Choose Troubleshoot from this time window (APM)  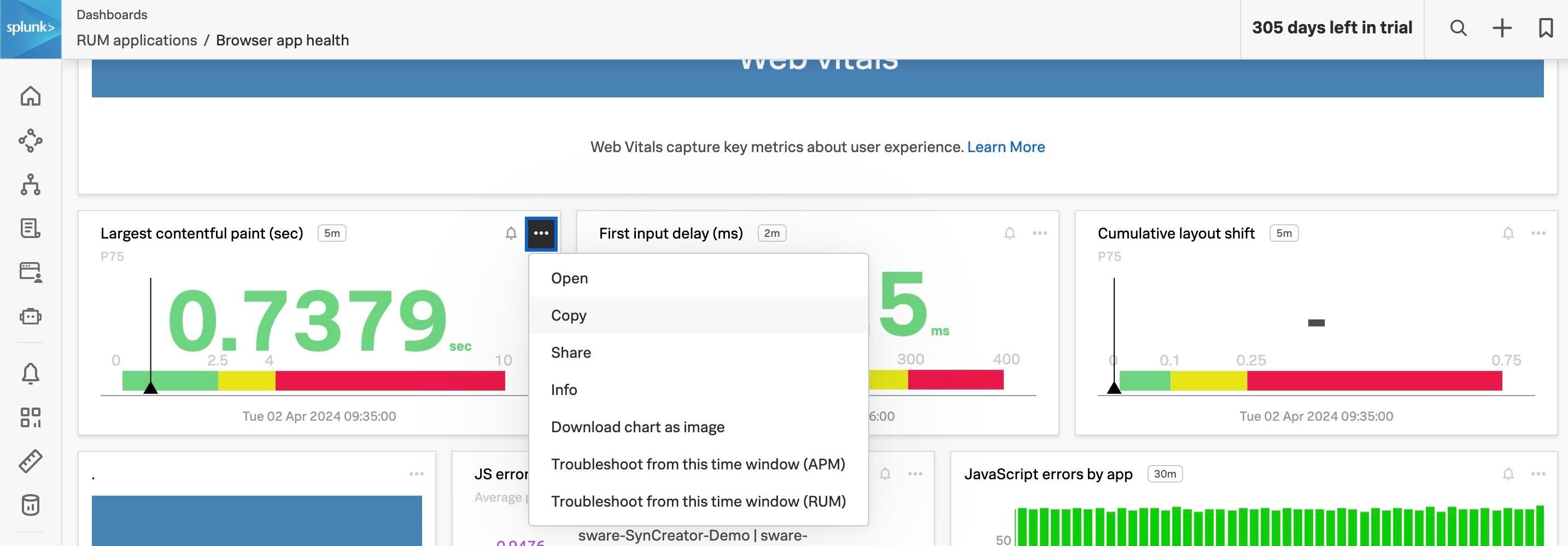click(x=698, y=464)
